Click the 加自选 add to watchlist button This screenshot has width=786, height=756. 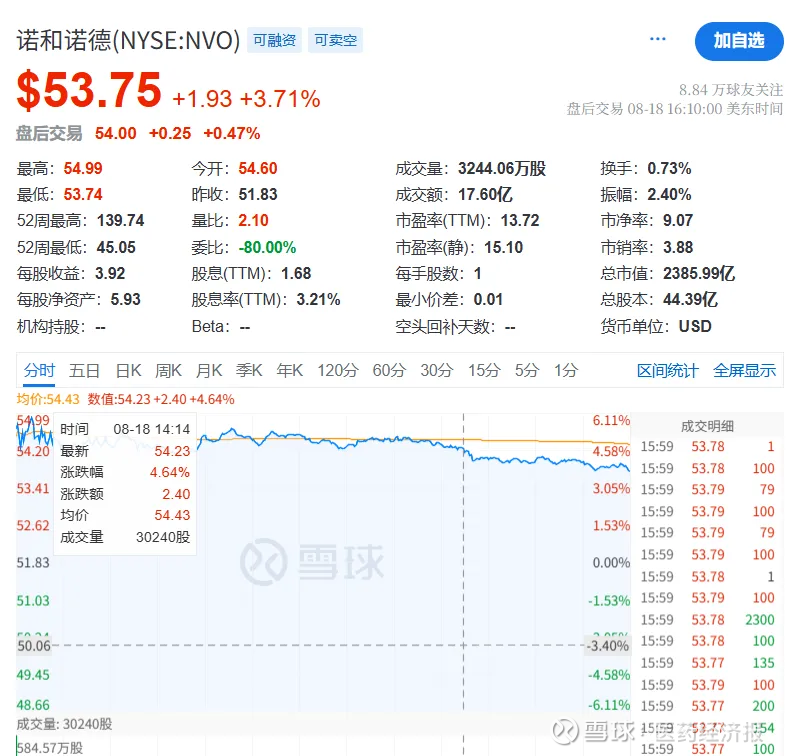click(738, 41)
